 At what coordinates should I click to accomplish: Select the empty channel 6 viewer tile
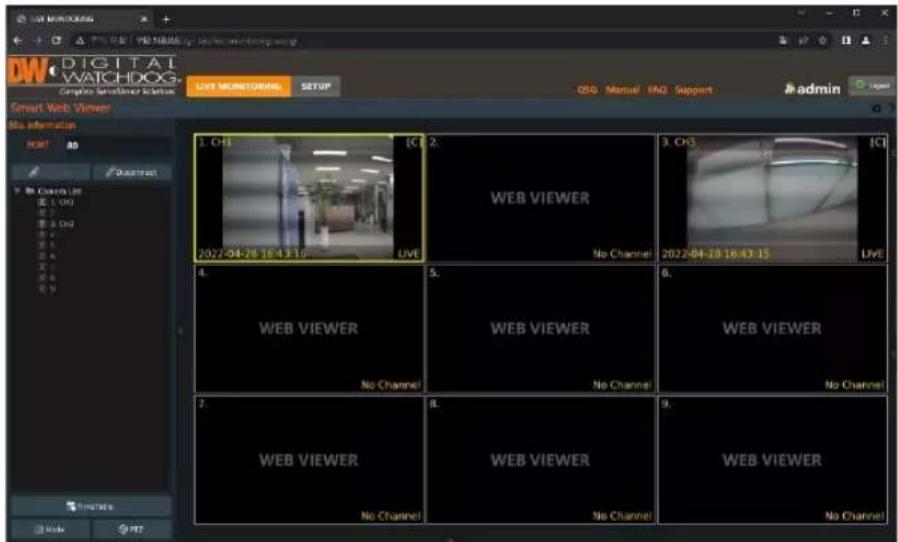point(773,329)
